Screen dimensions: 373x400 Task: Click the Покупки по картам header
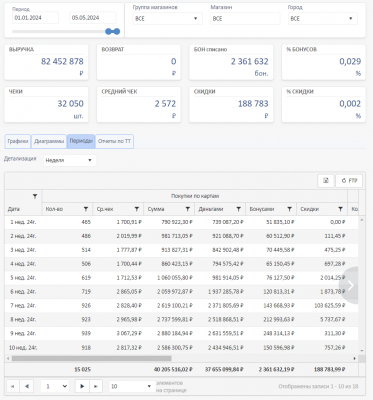click(x=195, y=196)
